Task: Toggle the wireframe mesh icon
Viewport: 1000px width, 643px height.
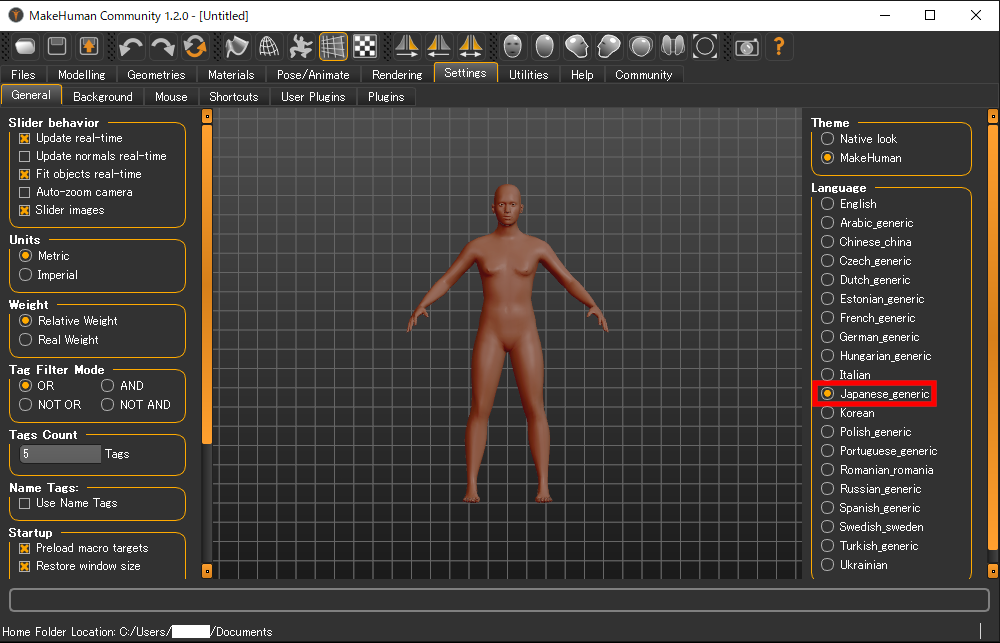Action: click(268, 46)
